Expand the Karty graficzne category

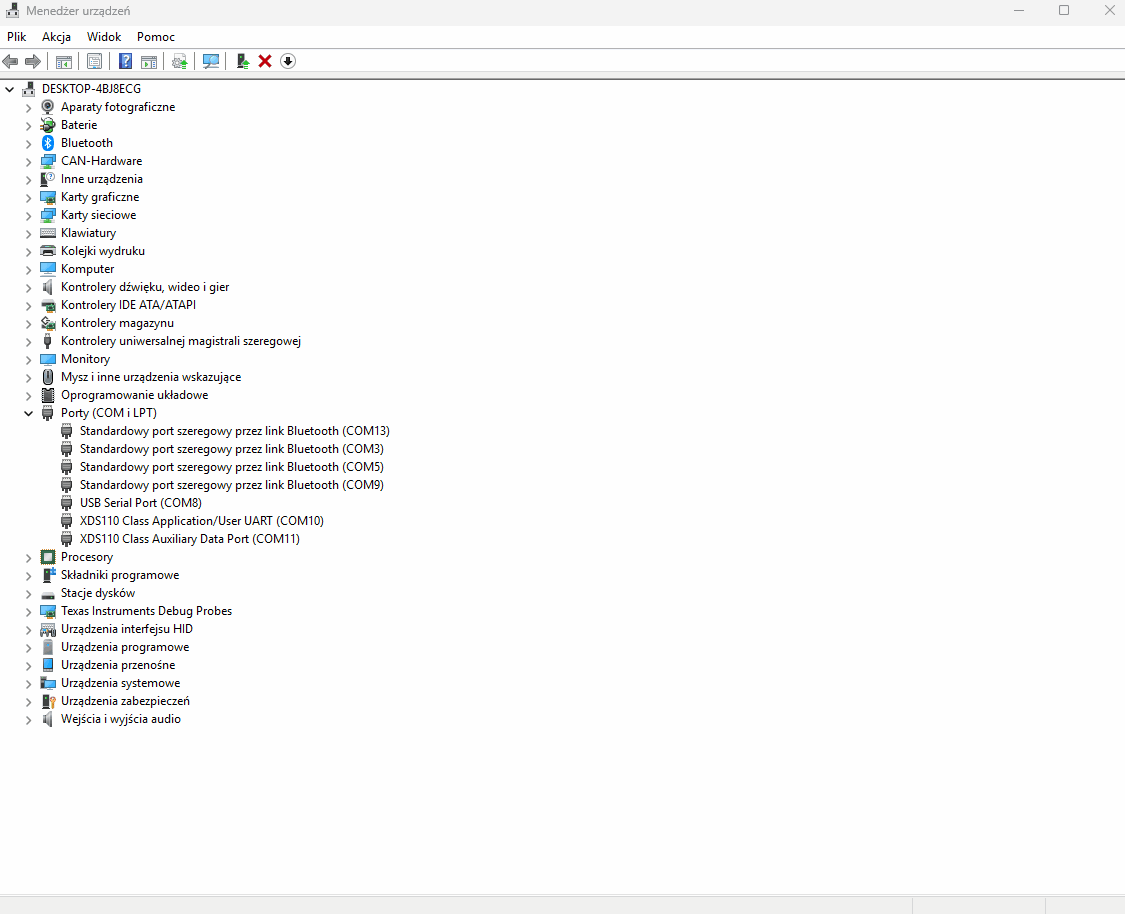point(29,197)
